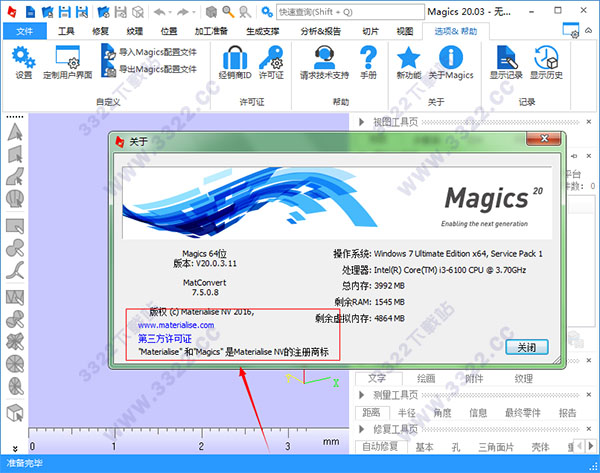The height and width of the screenshot is (473, 600).
Task: Select the 纹理 annotation tab
Action: pos(523,378)
